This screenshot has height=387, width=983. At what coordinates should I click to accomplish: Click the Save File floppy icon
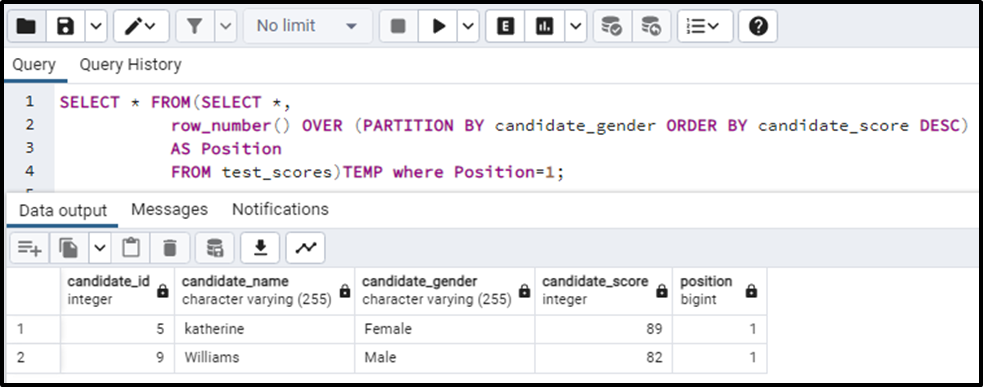(65, 26)
